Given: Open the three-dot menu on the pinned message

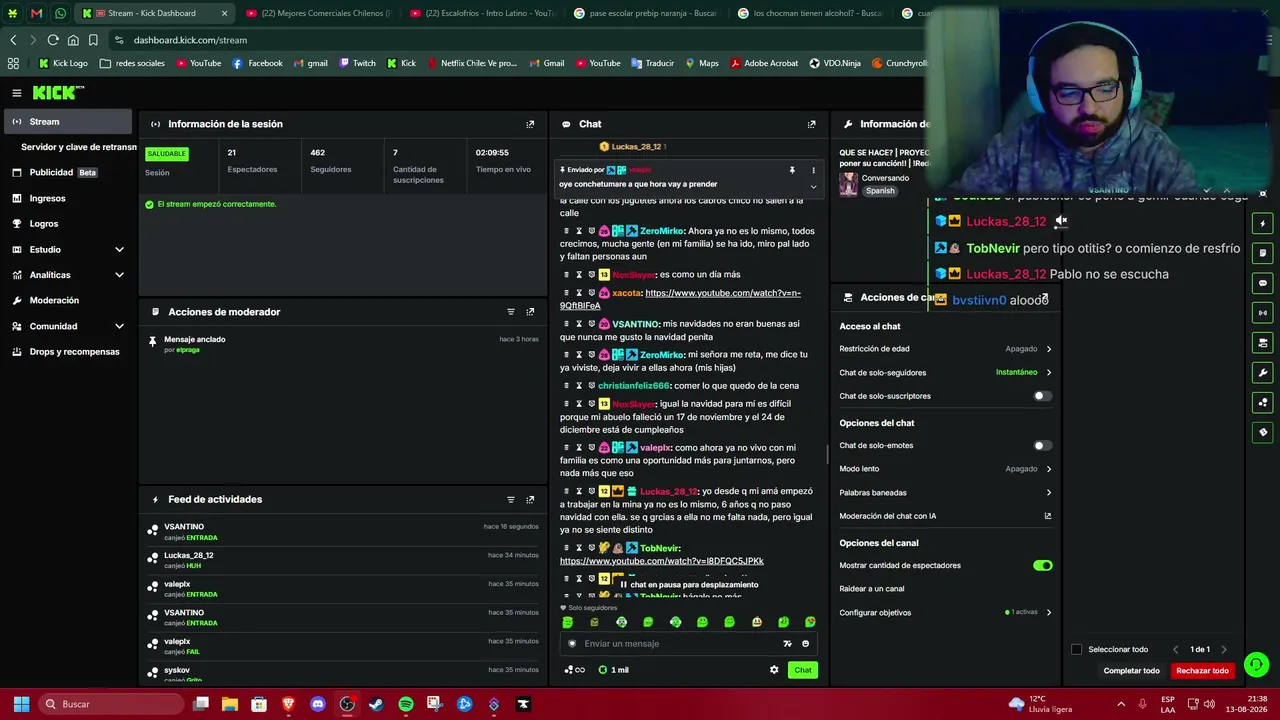Looking at the screenshot, I should tap(813, 170).
